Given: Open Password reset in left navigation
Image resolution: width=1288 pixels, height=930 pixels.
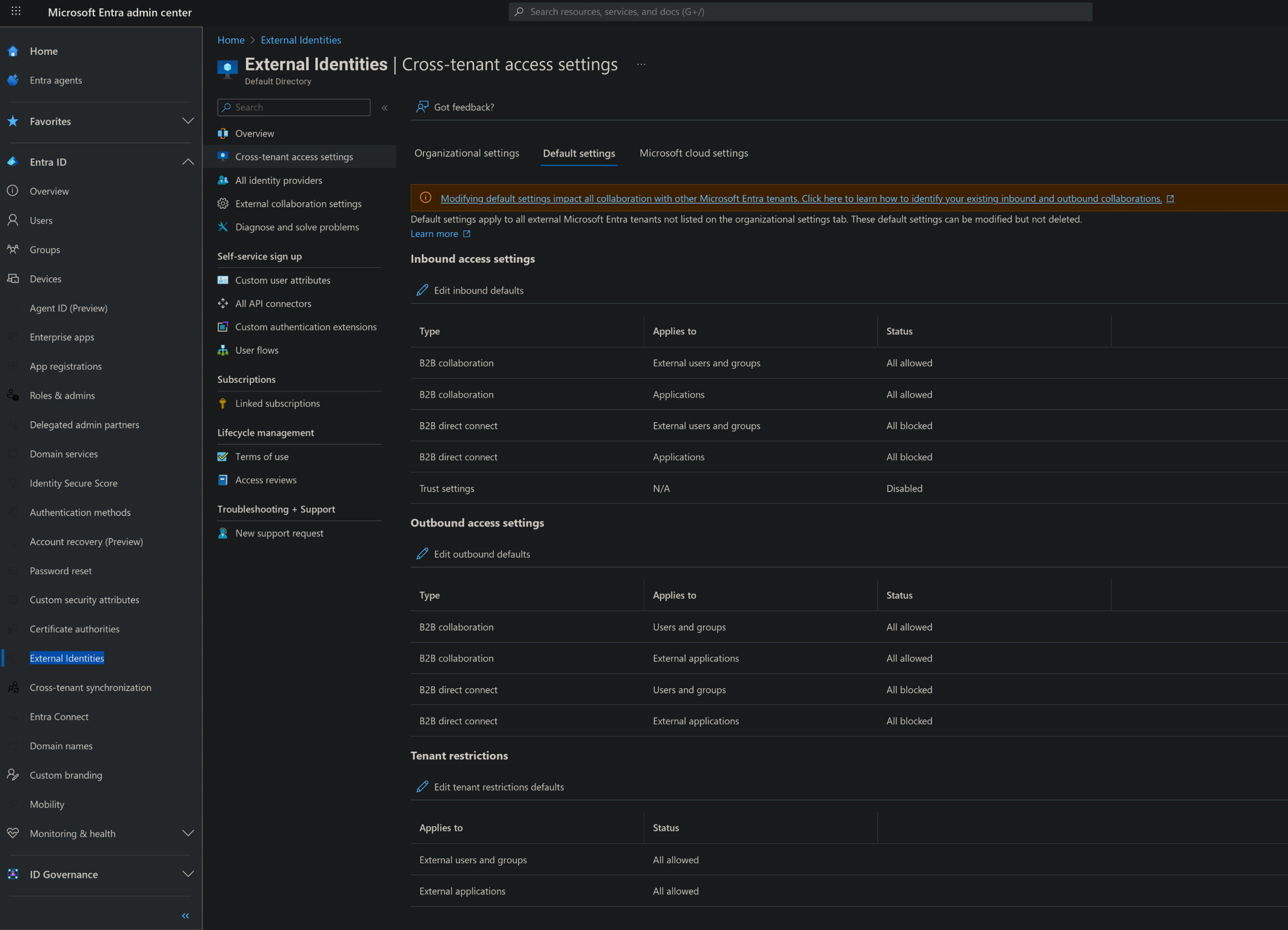Looking at the screenshot, I should pos(61,571).
